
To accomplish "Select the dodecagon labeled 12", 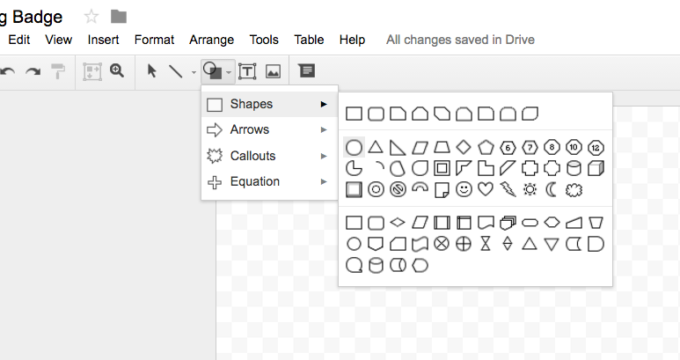I will [596, 147].
